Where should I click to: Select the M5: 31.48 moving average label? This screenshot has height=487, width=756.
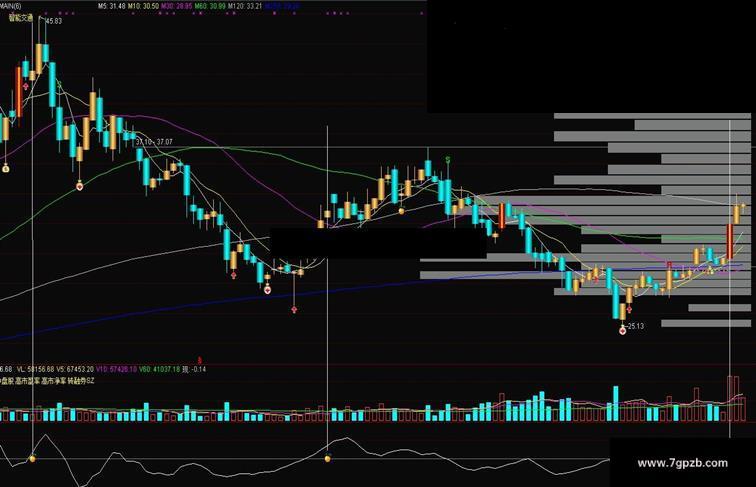pyautogui.click(x=111, y=6)
